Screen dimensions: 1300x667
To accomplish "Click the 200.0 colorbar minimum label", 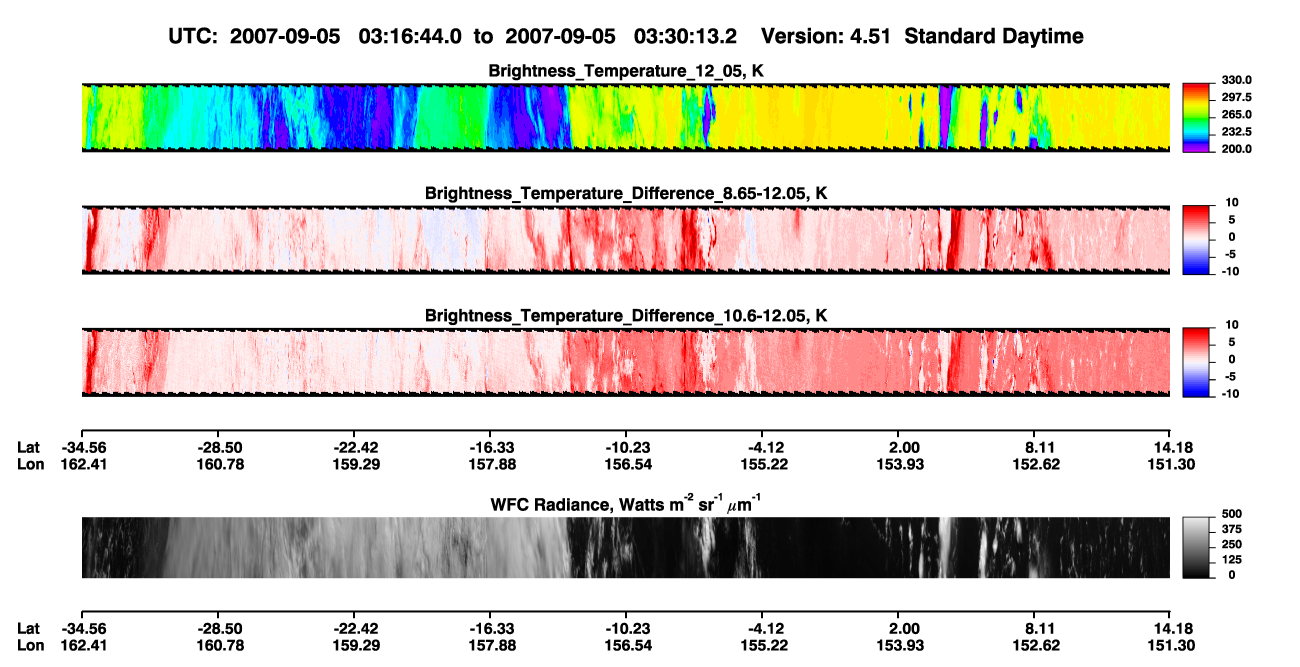I will point(1236,149).
